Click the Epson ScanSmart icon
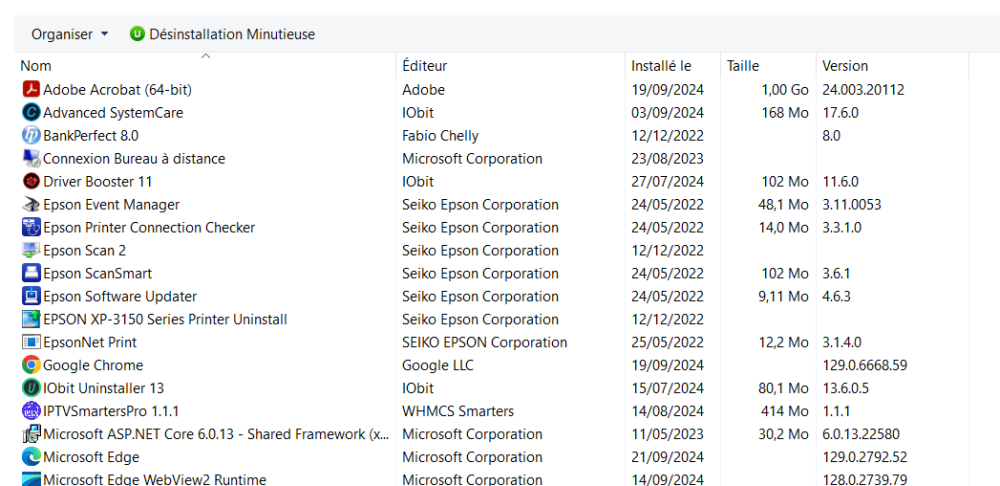Screen dimensions: 1000x486 (x=31, y=273)
